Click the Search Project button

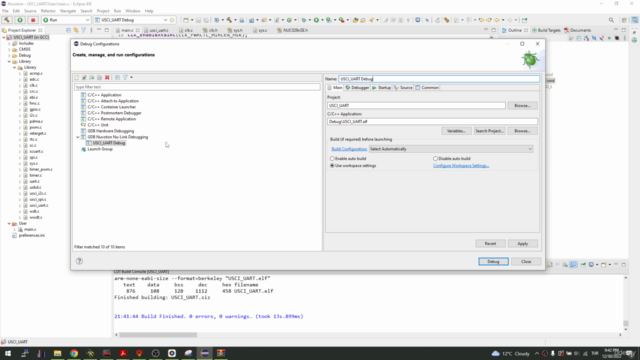(489, 131)
